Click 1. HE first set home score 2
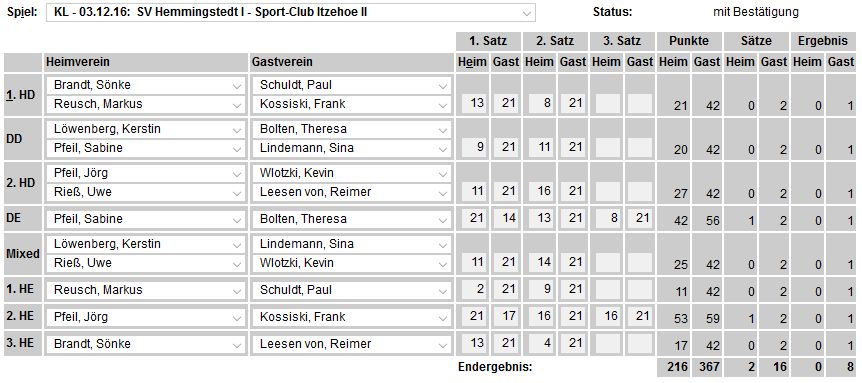The image size is (862, 383). 473,288
